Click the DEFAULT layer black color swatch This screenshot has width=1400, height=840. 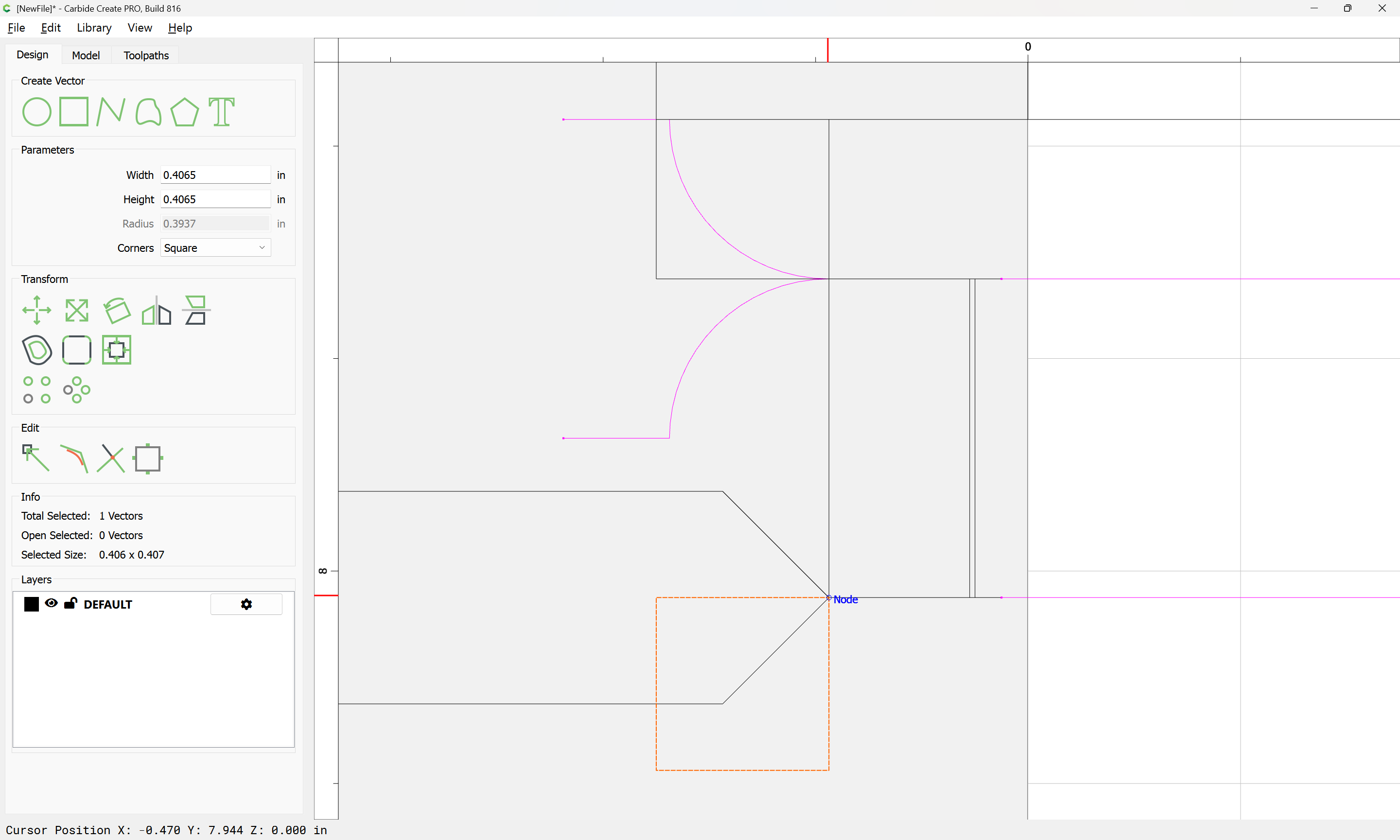32,605
